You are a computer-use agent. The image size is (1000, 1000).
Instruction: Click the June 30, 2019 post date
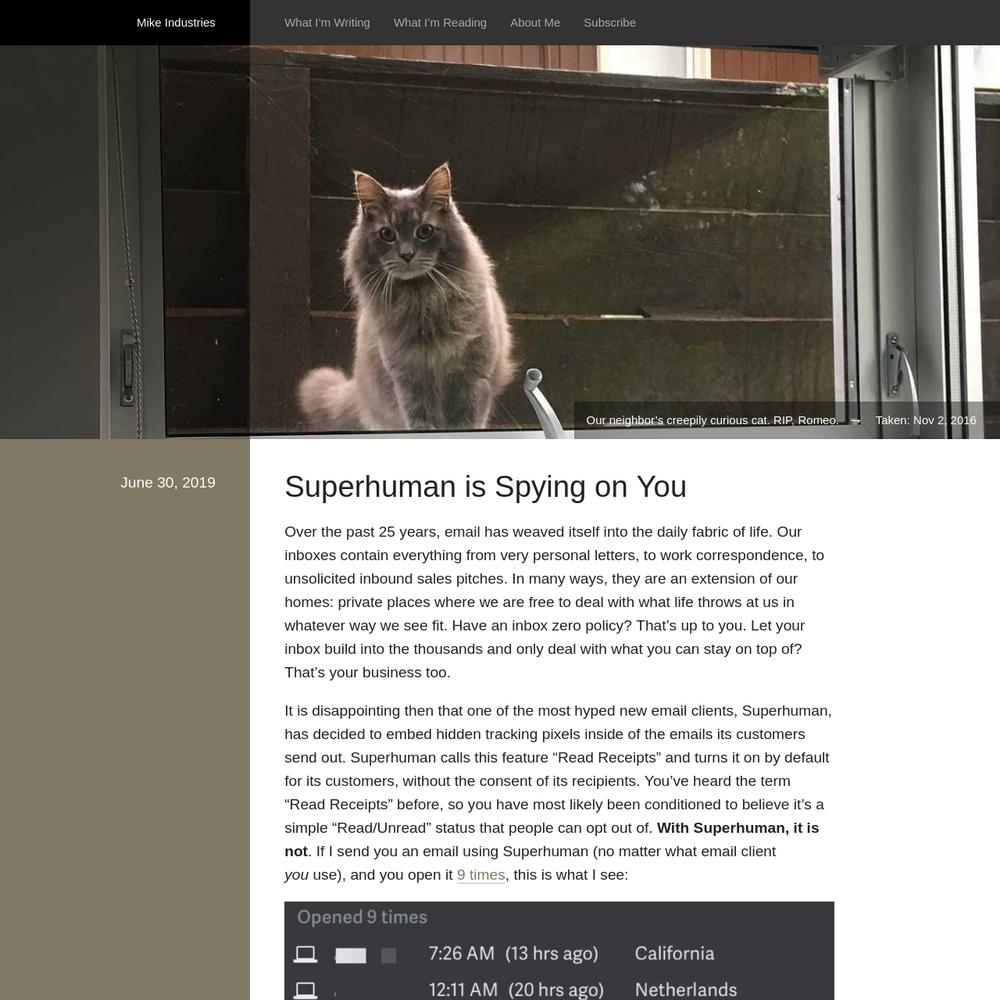tap(168, 483)
